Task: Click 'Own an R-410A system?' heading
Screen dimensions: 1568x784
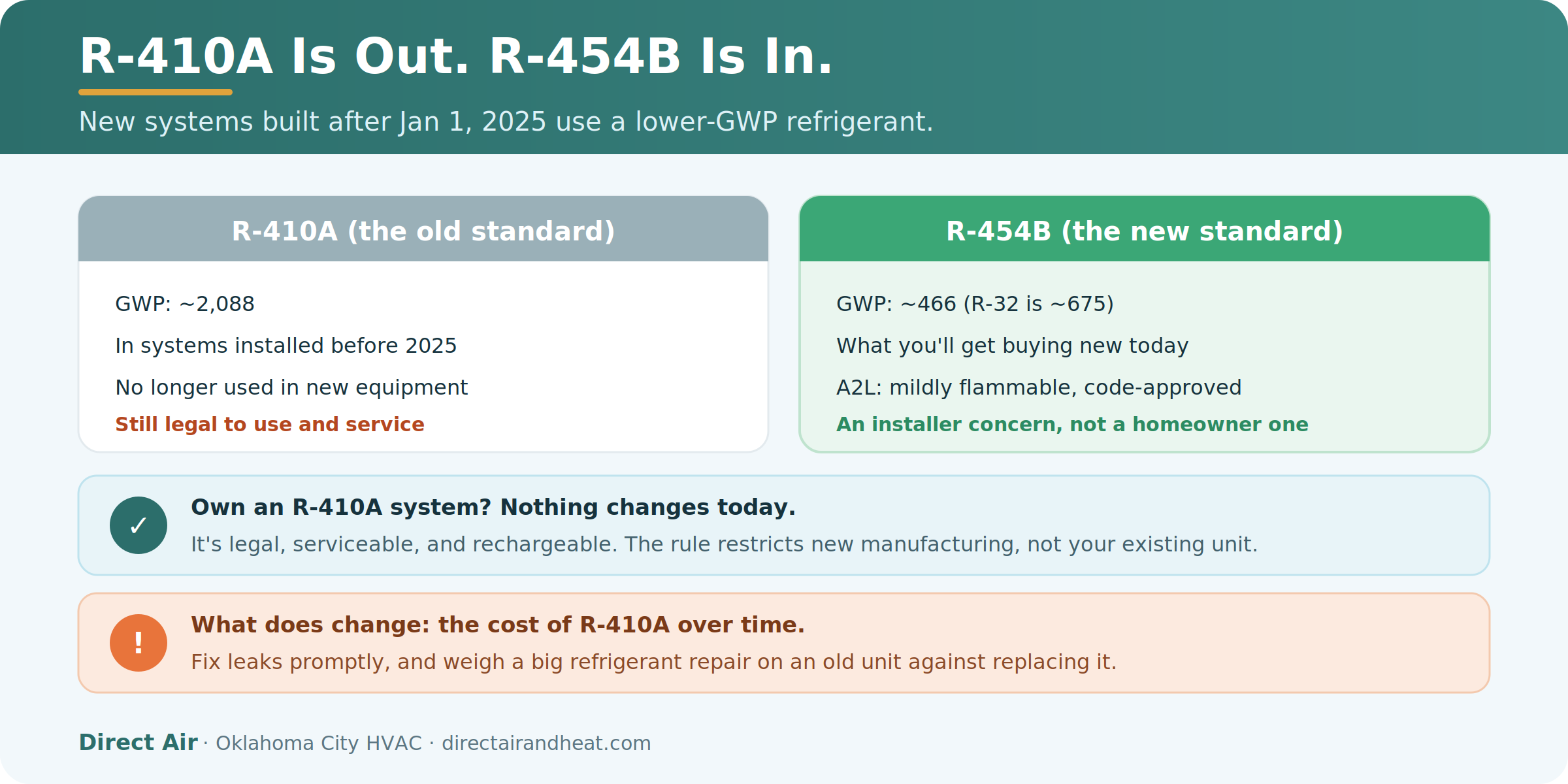Action: click(493, 508)
